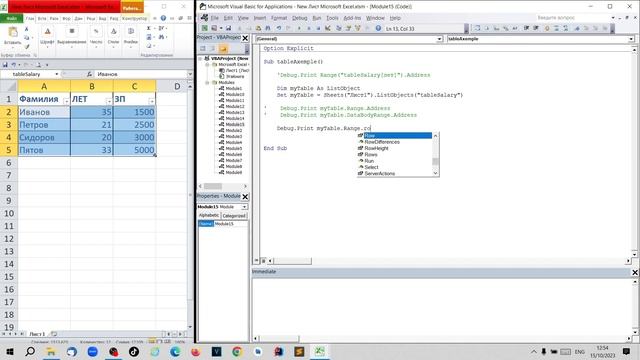The image size is (640, 360).
Task: Toggle Design Mode icon in VBA toolbar
Action: click(328, 28)
